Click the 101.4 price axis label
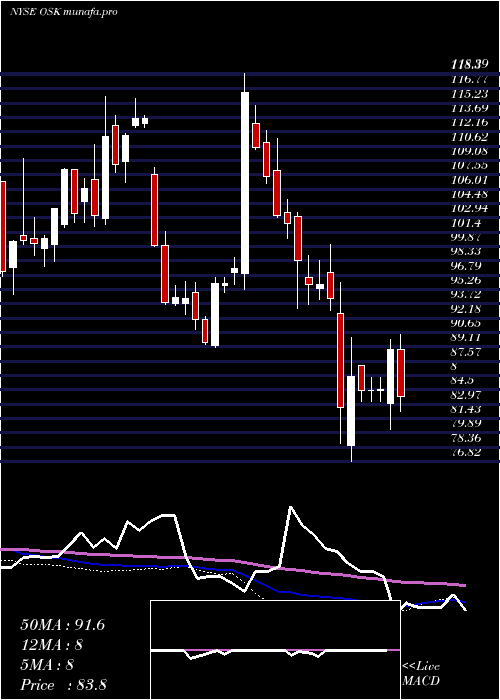This screenshot has height=700, width=500. 466,223
